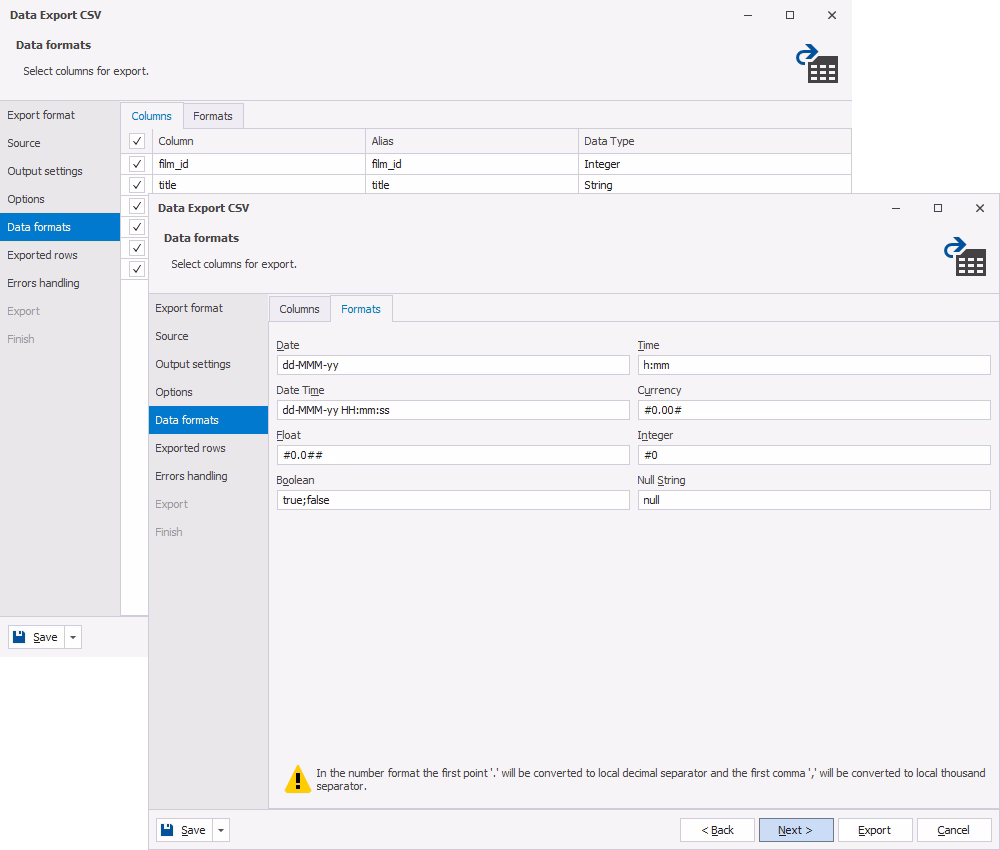
Task: Click the Null String field
Action: (814, 500)
